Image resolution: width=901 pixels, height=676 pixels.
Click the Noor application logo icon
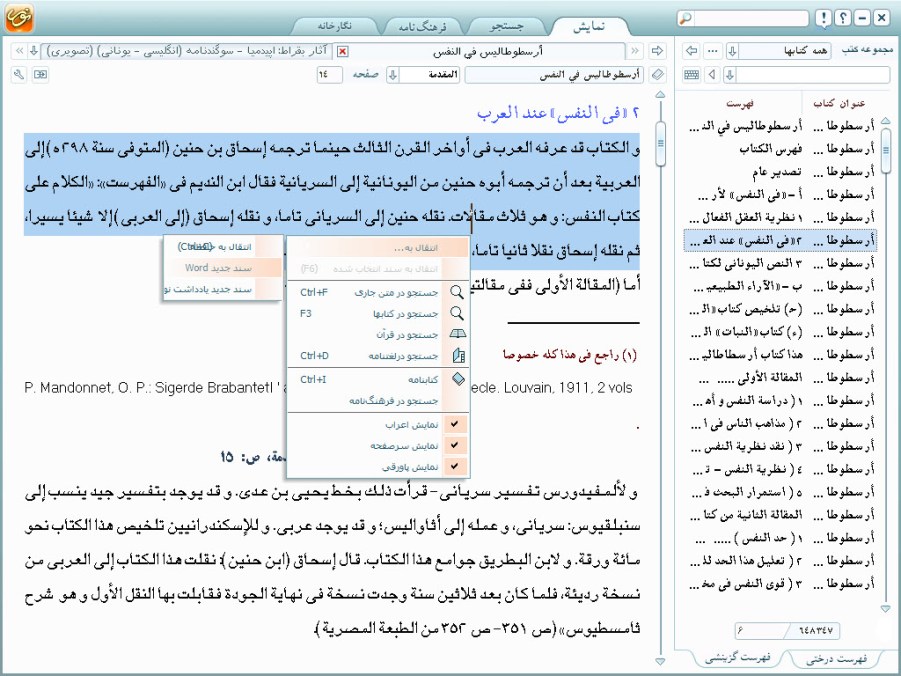[19, 17]
